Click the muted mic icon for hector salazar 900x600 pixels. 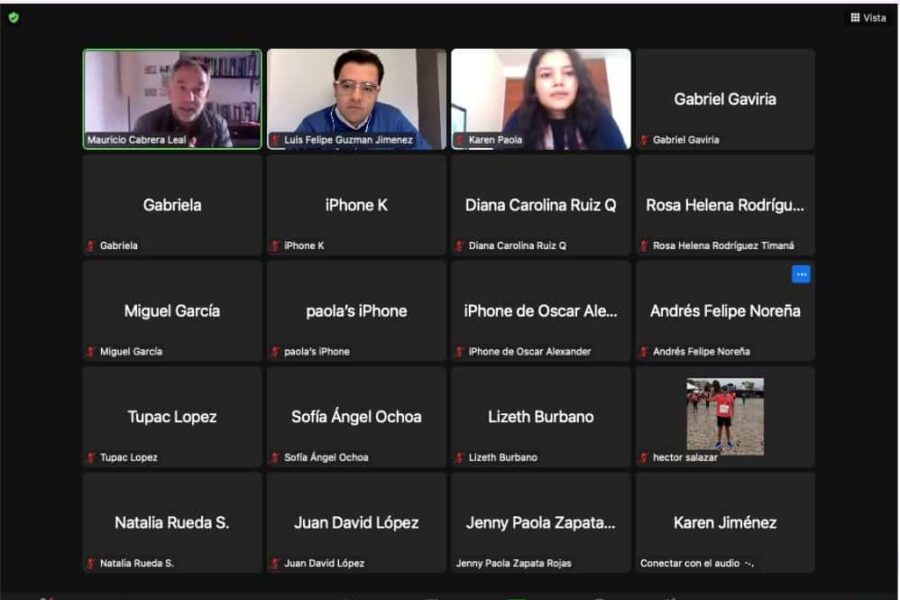[x=644, y=458]
